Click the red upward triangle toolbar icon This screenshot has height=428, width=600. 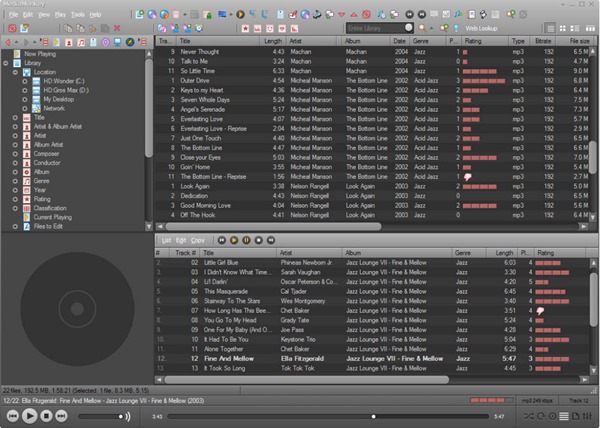click(354, 15)
